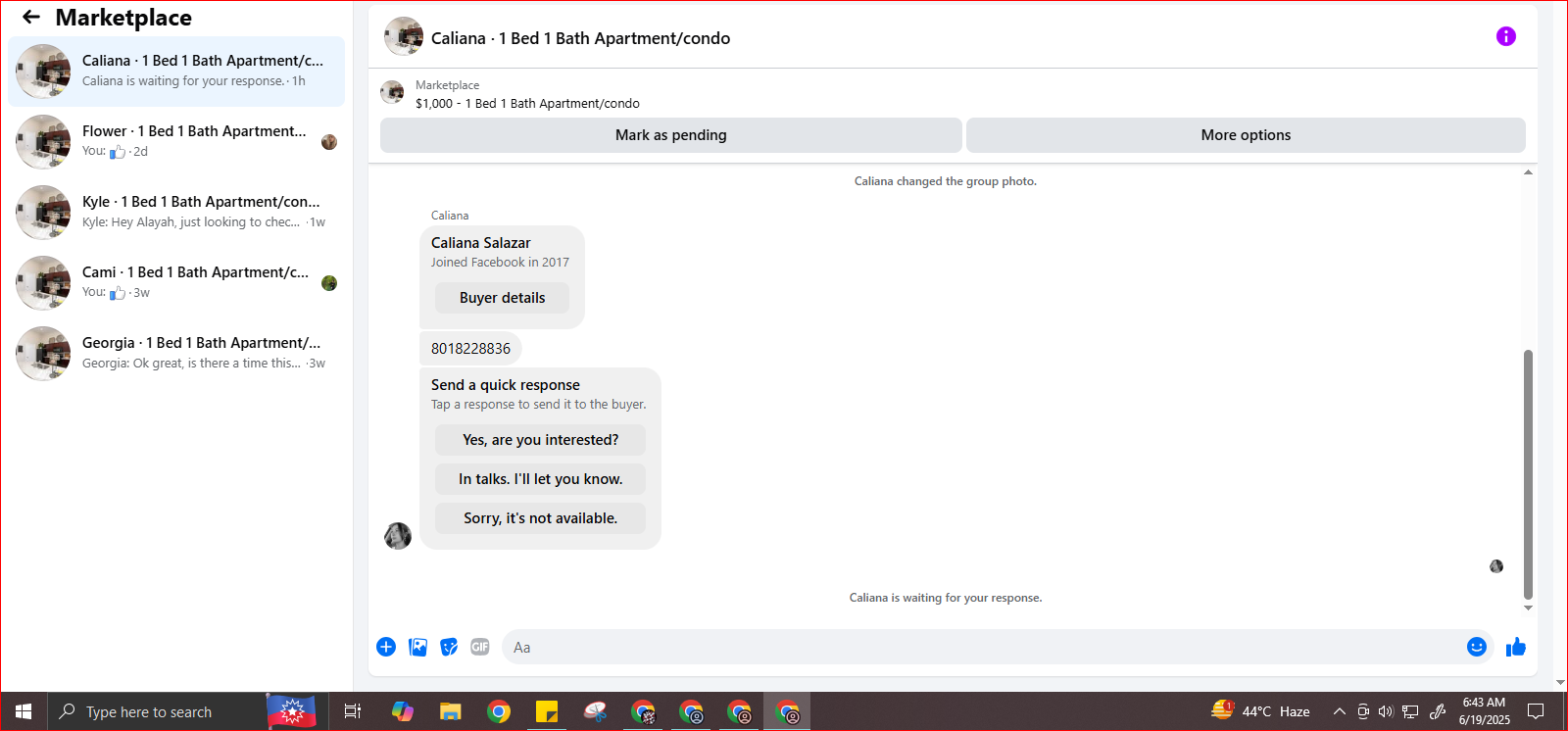Open Sticky Notes from the taskbar
This screenshot has height=731, width=1568.
[547, 711]
